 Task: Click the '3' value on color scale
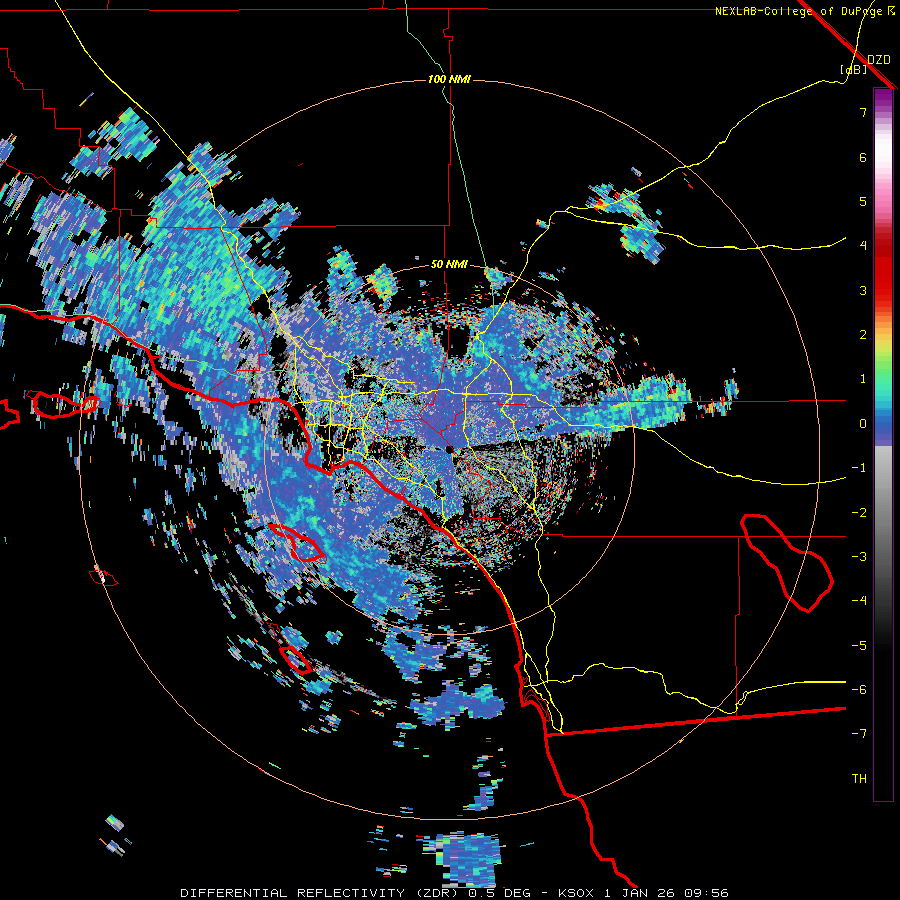coord(863,290)
